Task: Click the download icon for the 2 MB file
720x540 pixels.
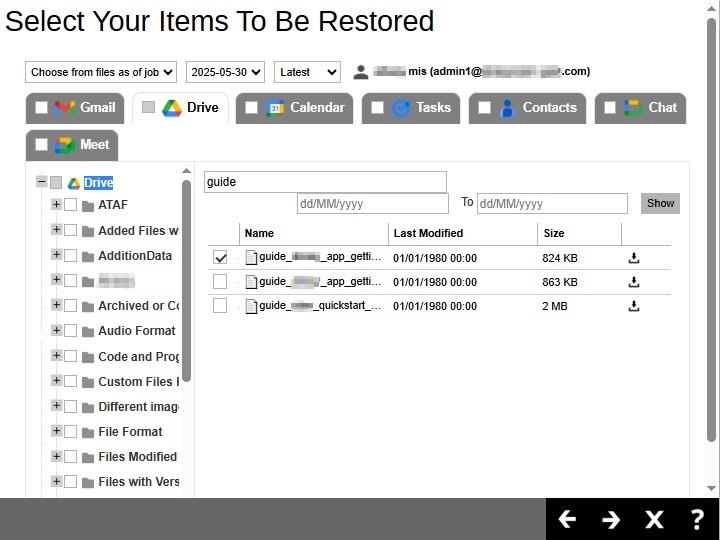Action: [633, 306]
